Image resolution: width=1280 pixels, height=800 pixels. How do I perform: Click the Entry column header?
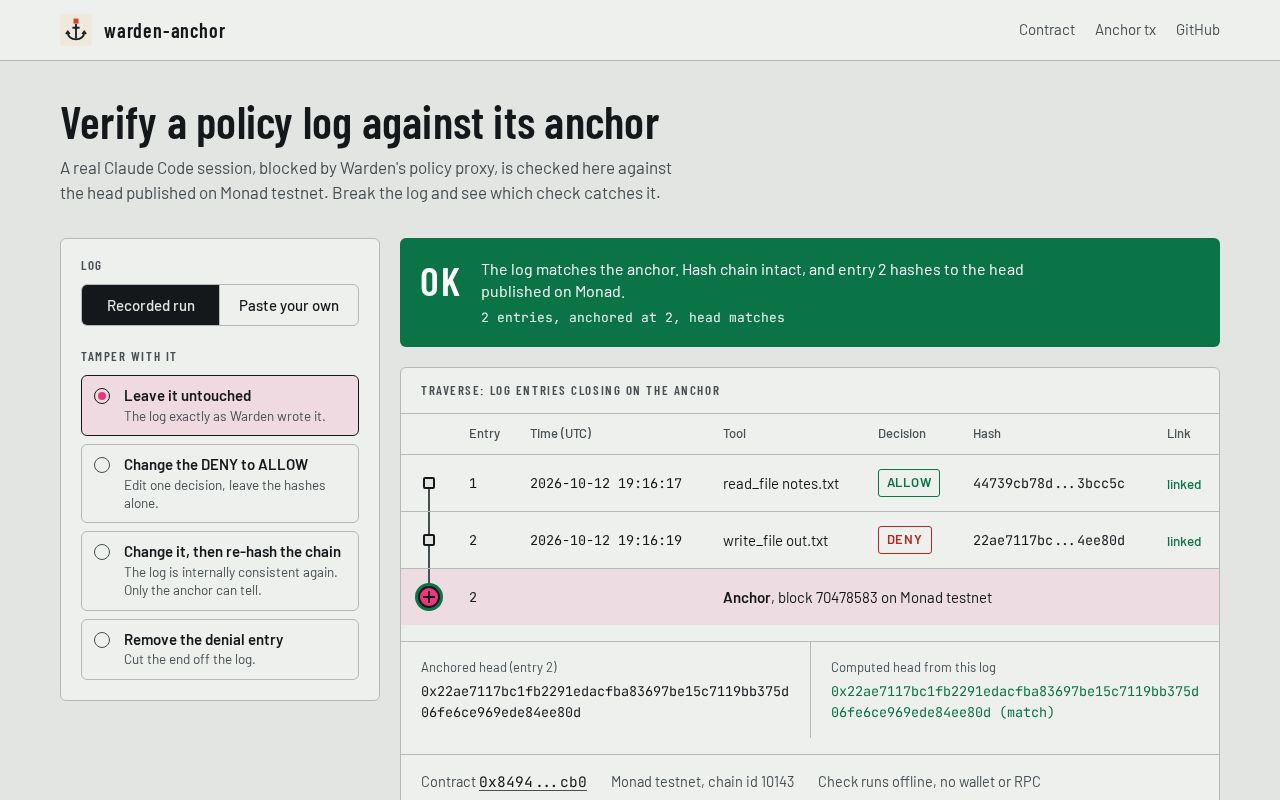coord(484,433)
